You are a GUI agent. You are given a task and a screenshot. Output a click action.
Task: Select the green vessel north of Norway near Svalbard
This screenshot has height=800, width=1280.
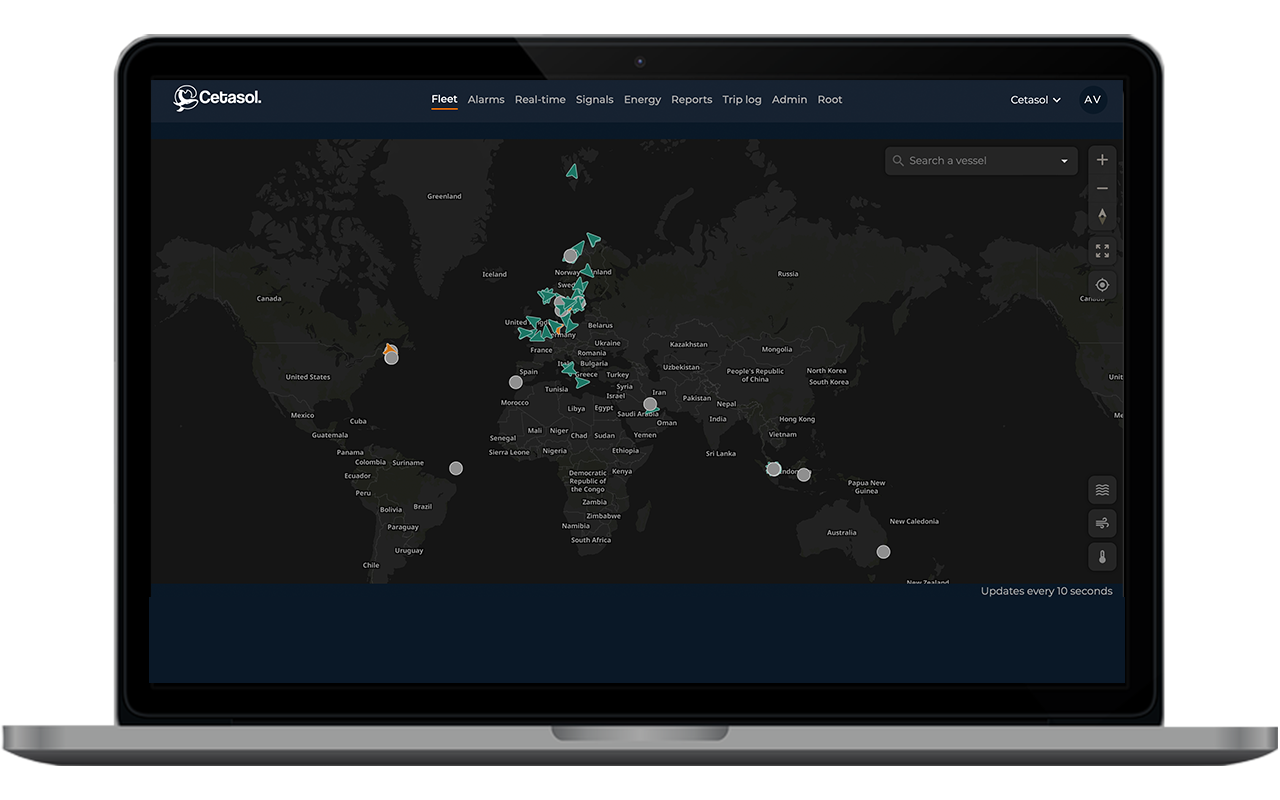572,171
